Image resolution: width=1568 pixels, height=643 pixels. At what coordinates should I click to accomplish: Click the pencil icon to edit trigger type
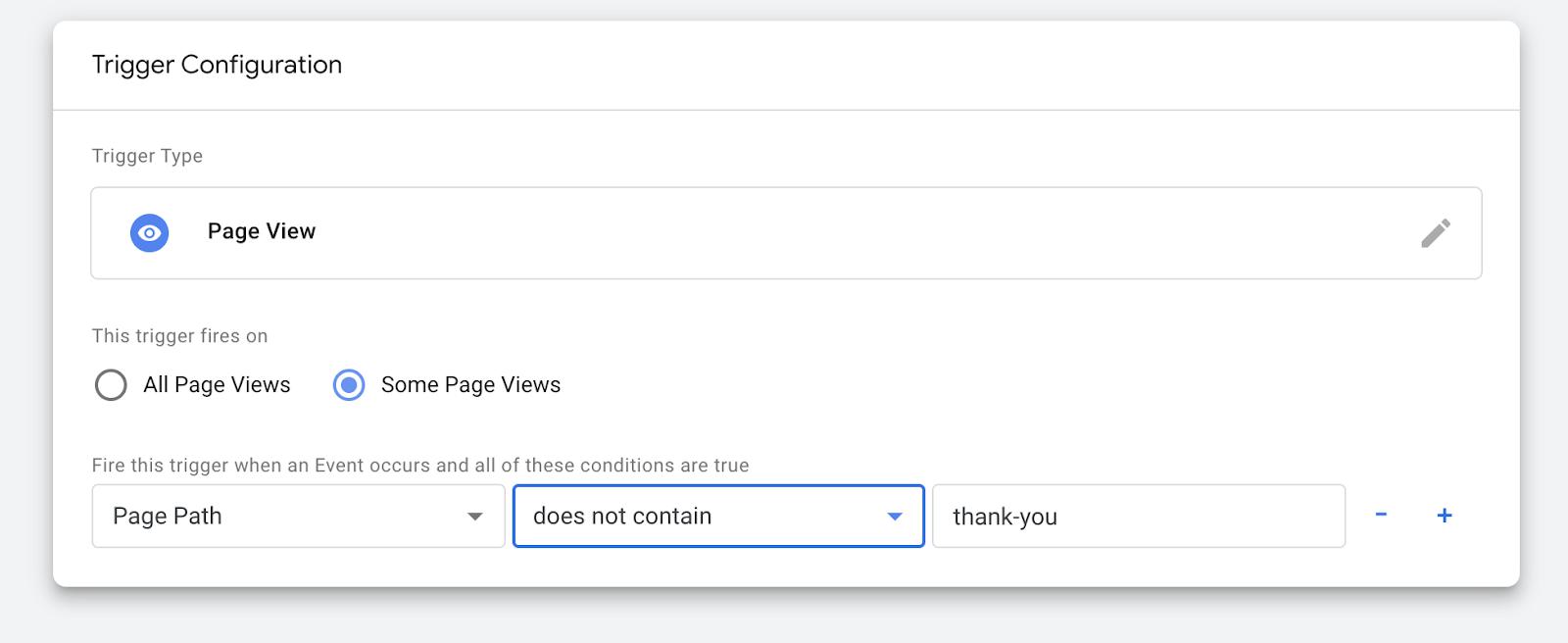tap(1436, 233)
